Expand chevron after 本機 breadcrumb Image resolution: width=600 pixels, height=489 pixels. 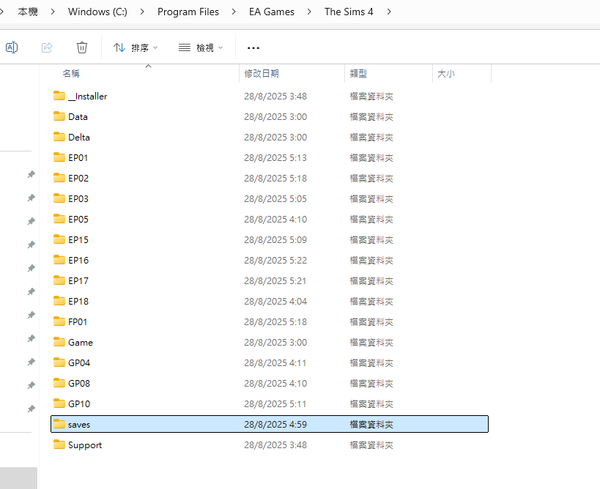(x=53, y=12)
